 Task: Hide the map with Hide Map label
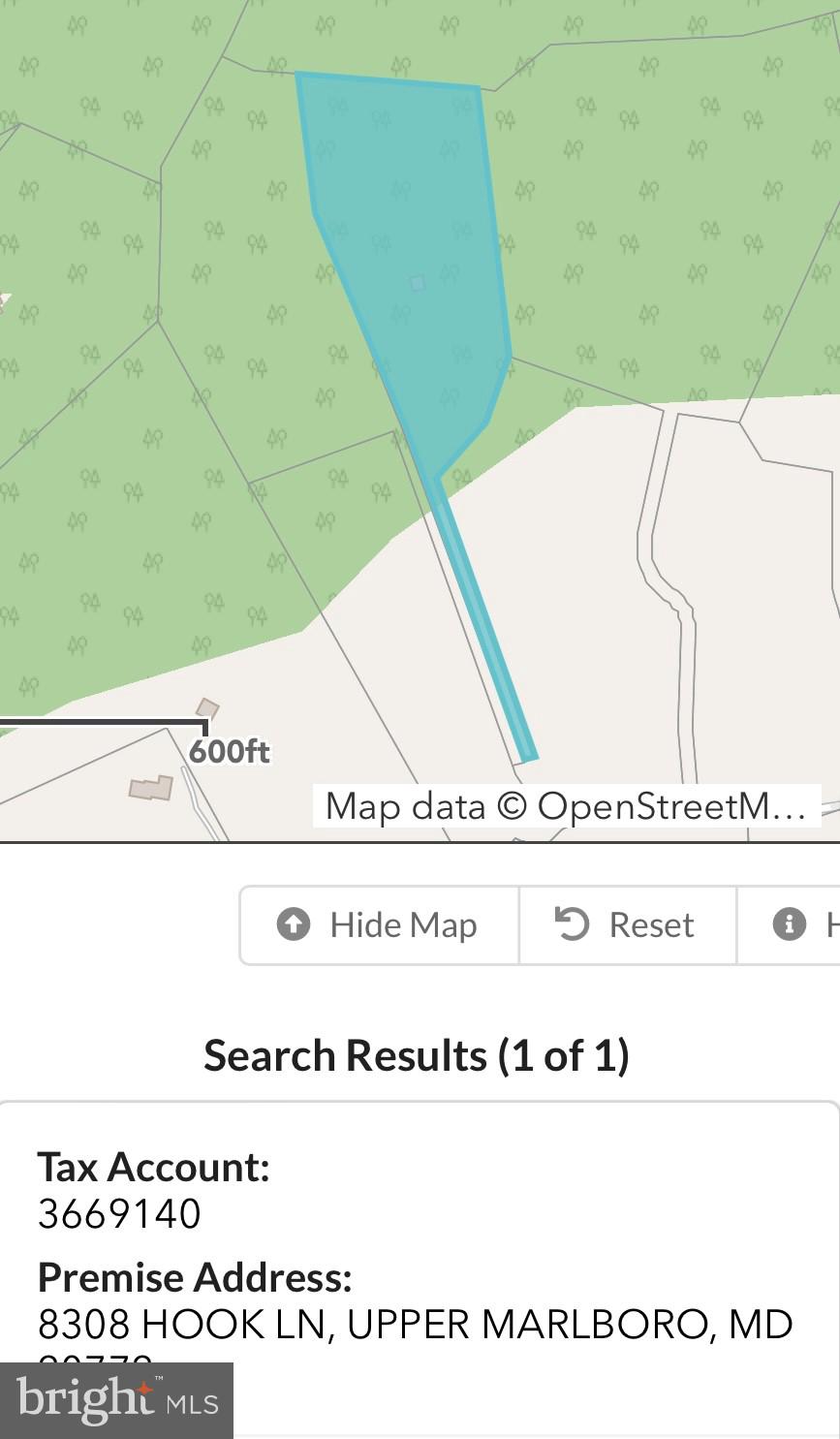403,925
